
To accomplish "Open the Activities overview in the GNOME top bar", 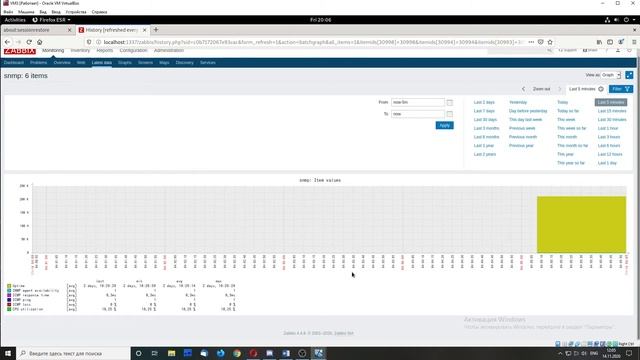I will (15, 20).
